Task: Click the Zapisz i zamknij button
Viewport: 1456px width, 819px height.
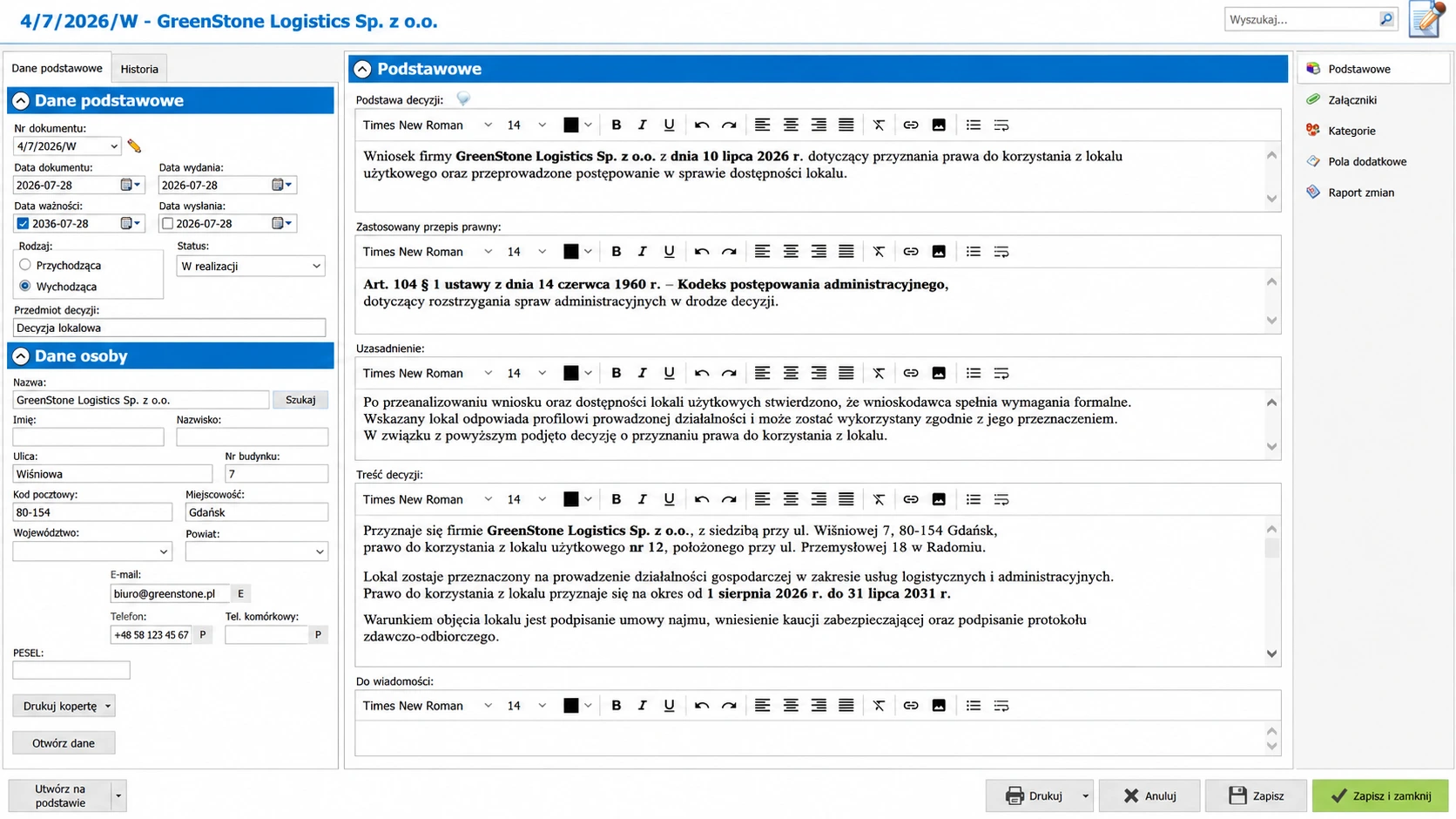Action: (x=1380, y=795)
